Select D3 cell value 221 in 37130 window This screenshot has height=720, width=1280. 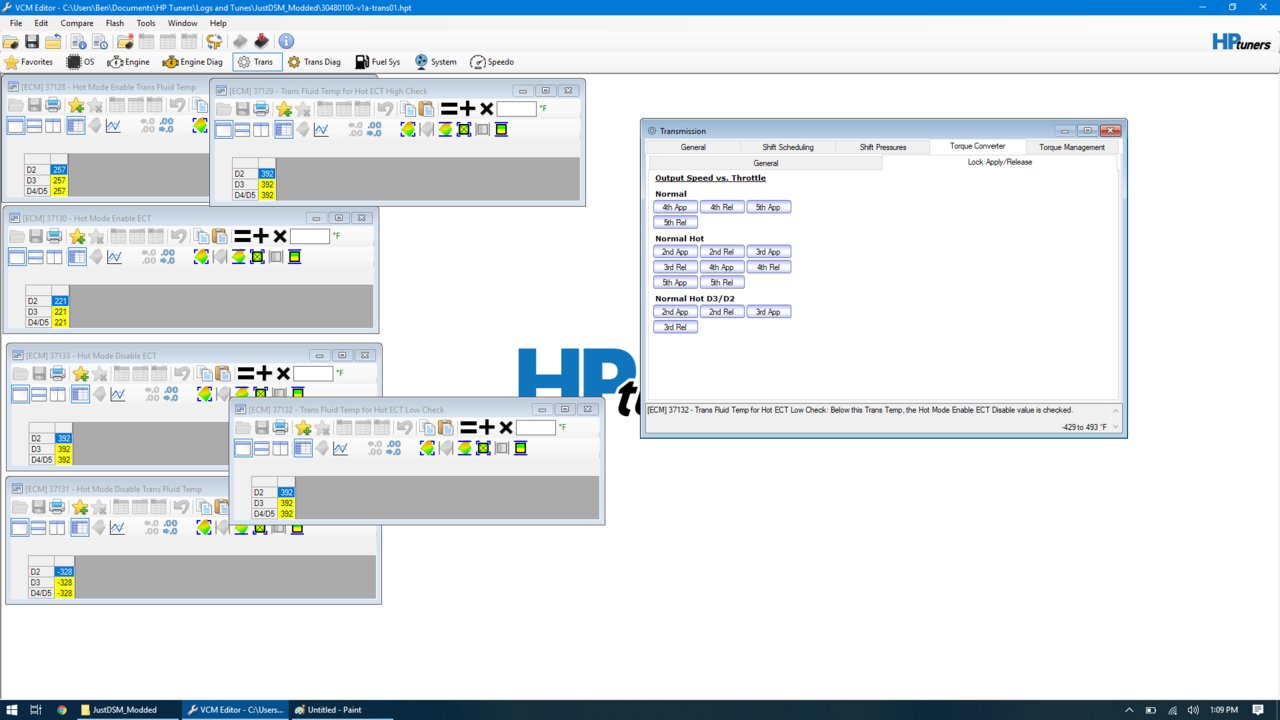click(60, 312)
